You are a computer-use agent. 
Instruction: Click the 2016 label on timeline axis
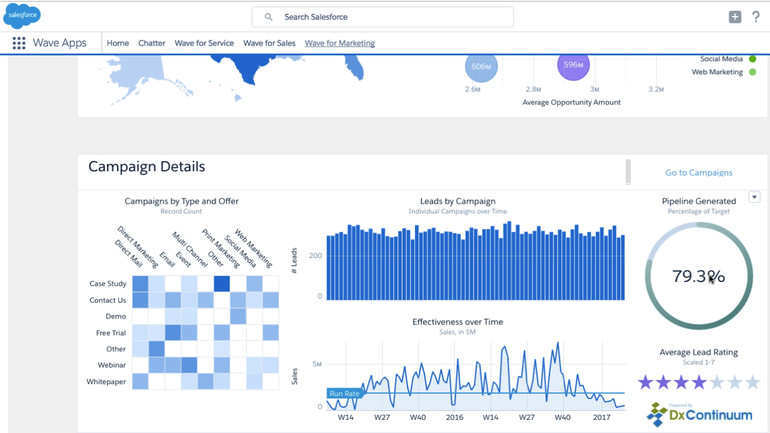[x=454, y=417]
